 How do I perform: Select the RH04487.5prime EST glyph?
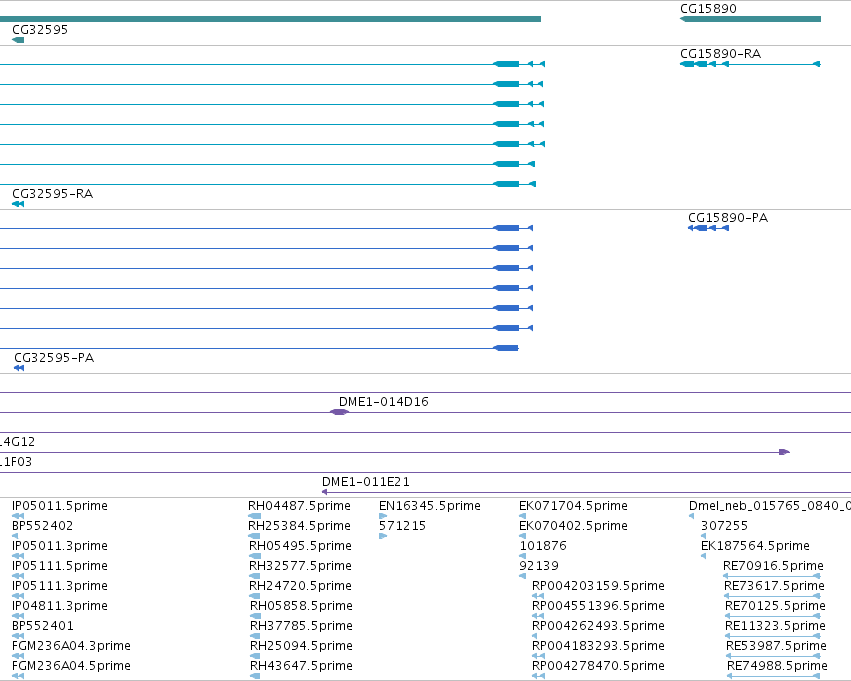click(x=255, y=516)
